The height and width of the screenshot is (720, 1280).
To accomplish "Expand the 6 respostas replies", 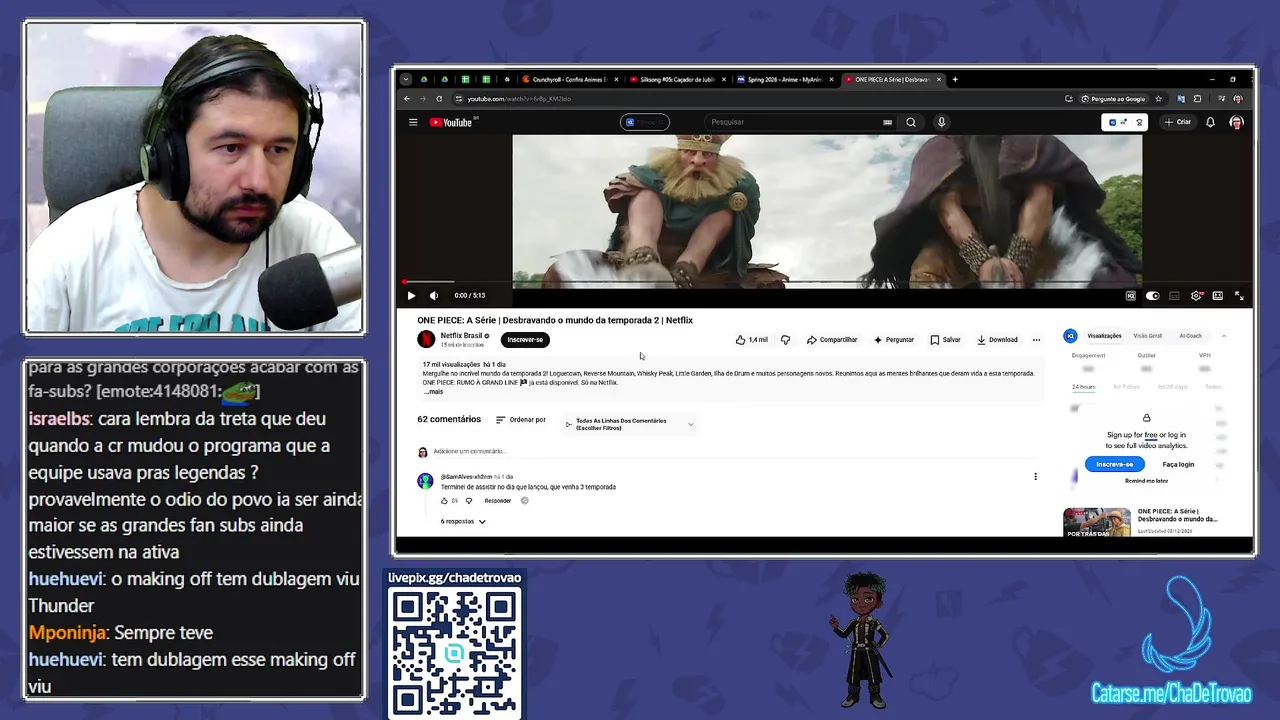I will 463,522.
